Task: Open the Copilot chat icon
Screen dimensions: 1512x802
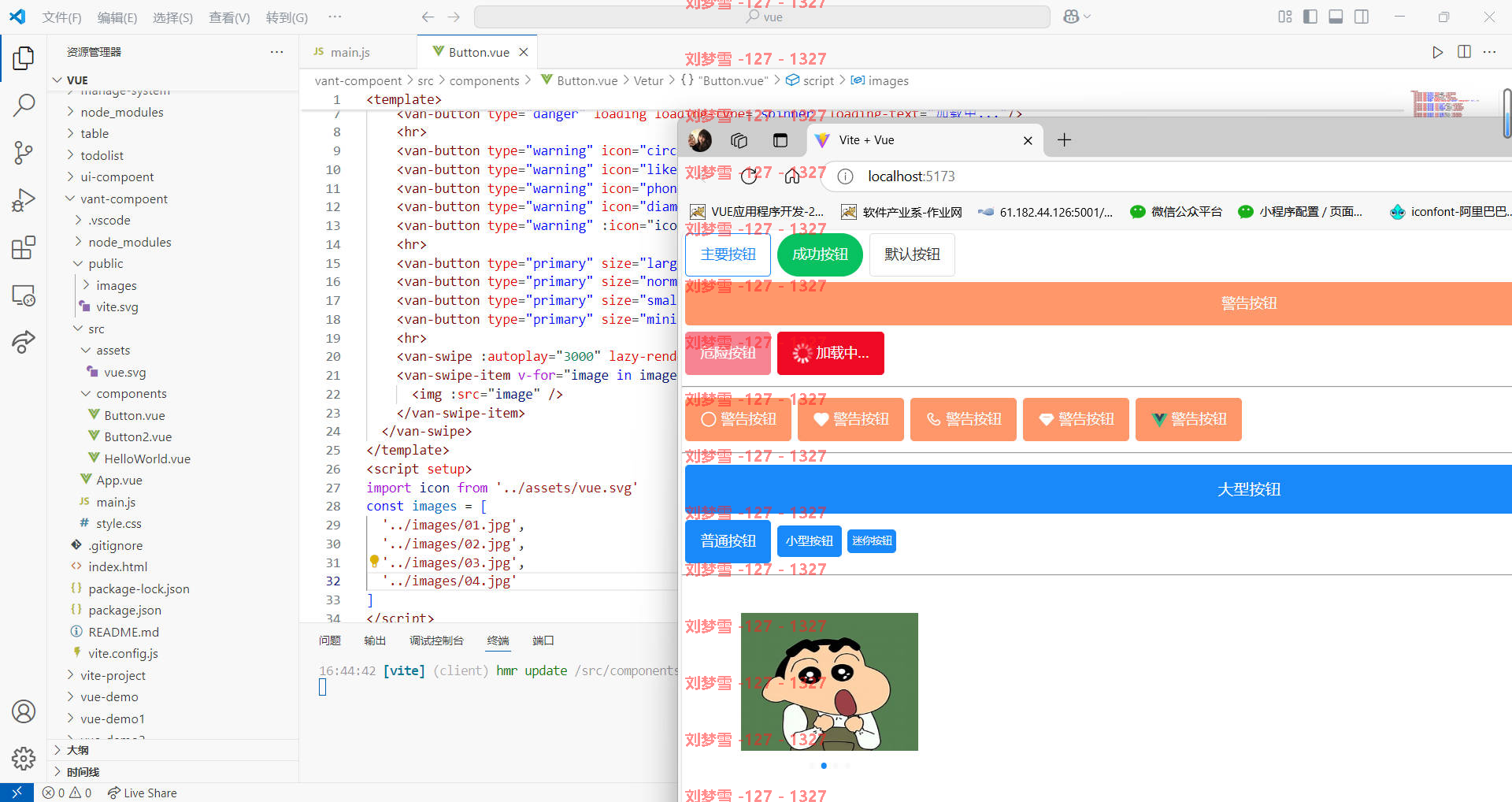Action: pyautogui.click(x=1071, y=17)
